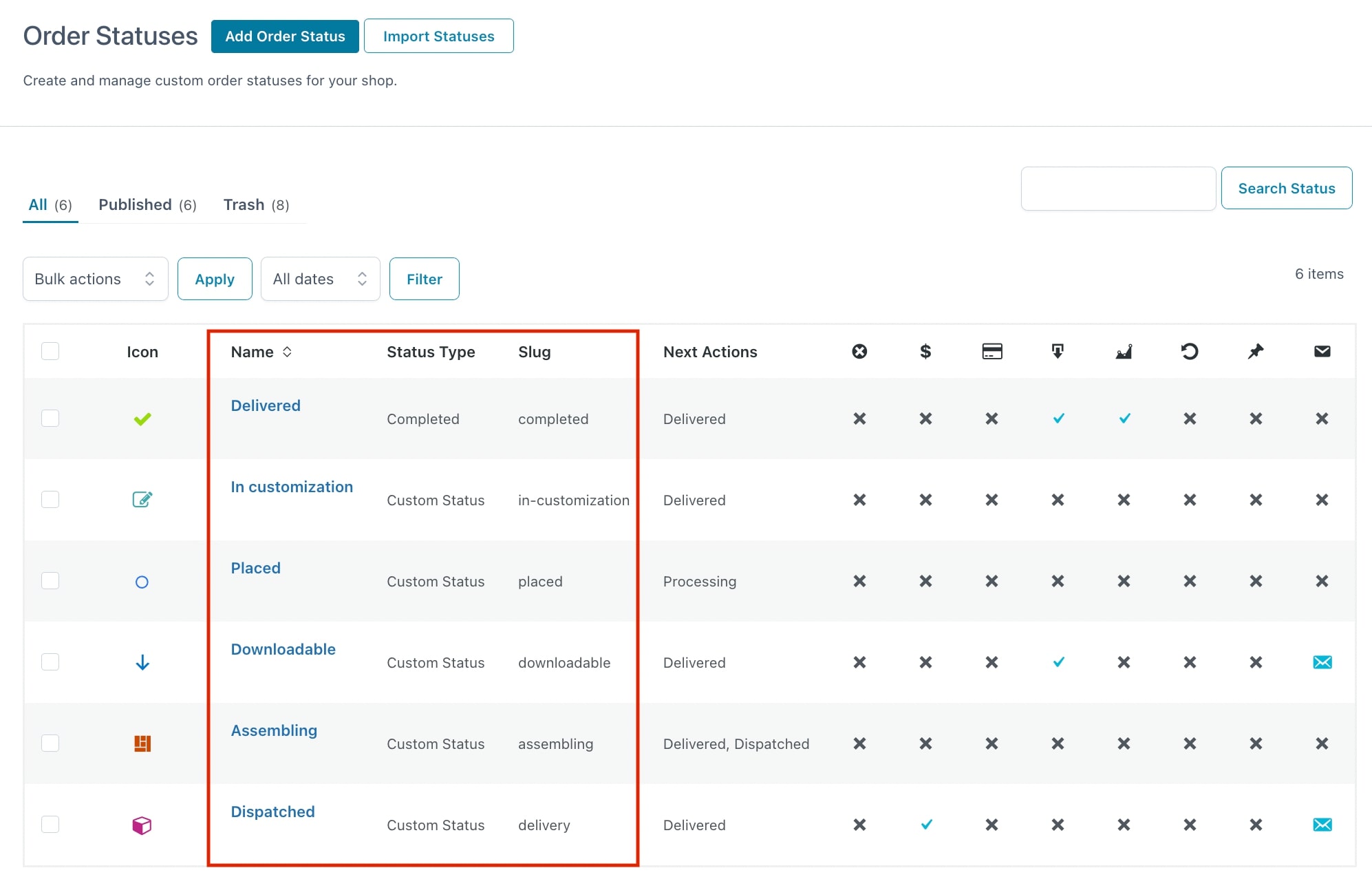Open the Assembling status link

pyautogui.click(x=274, y=730)
